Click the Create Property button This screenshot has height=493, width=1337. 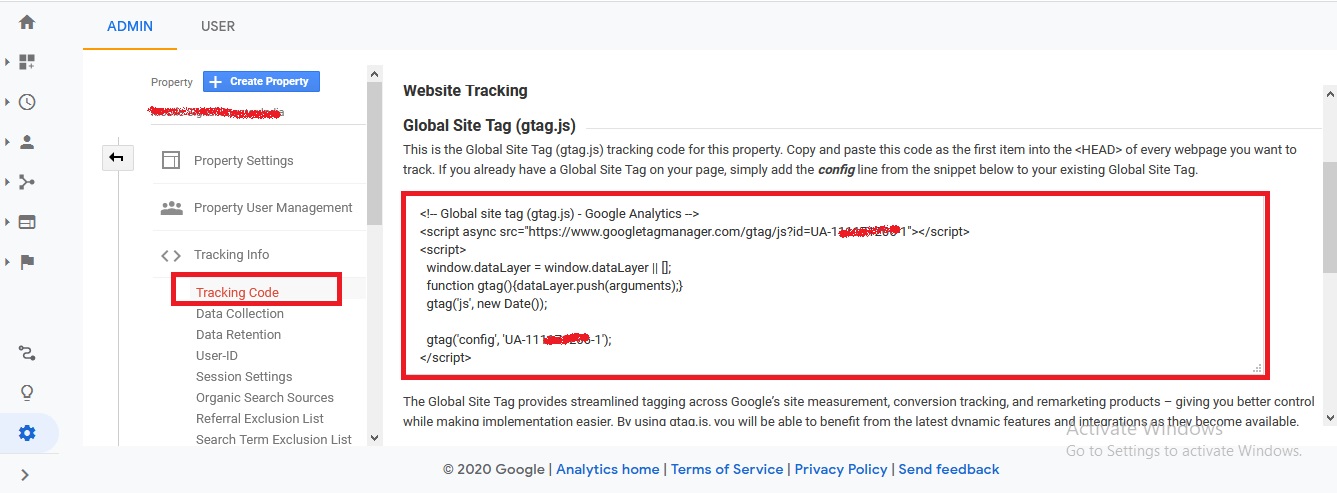coord(261,81)
